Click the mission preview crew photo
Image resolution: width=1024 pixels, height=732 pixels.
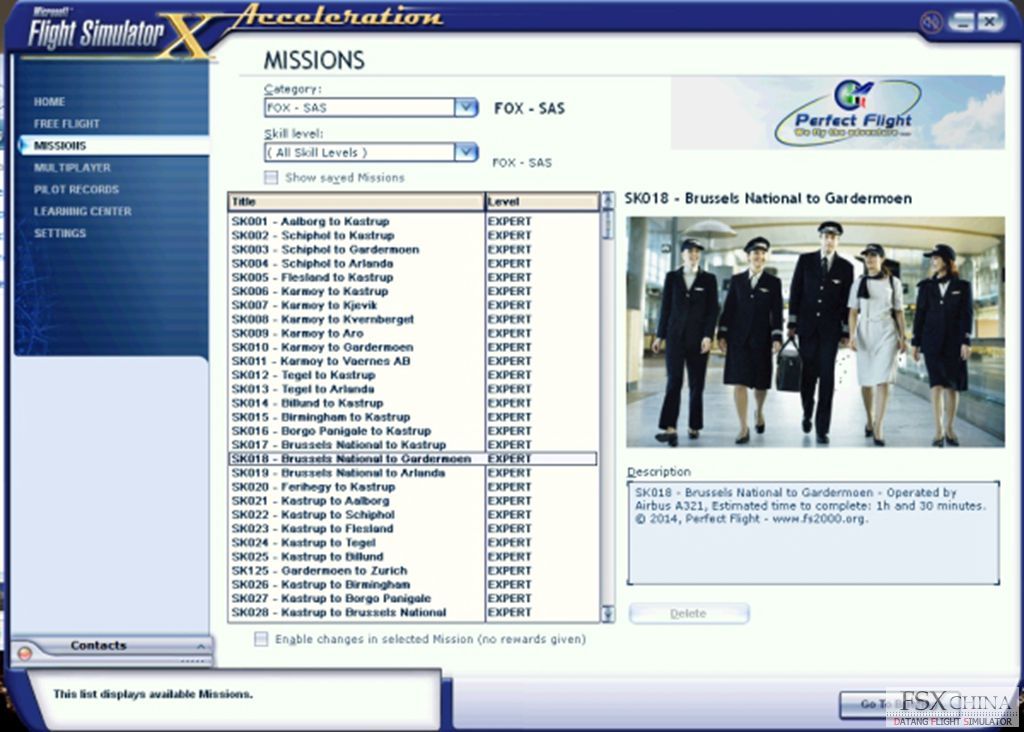815,332
